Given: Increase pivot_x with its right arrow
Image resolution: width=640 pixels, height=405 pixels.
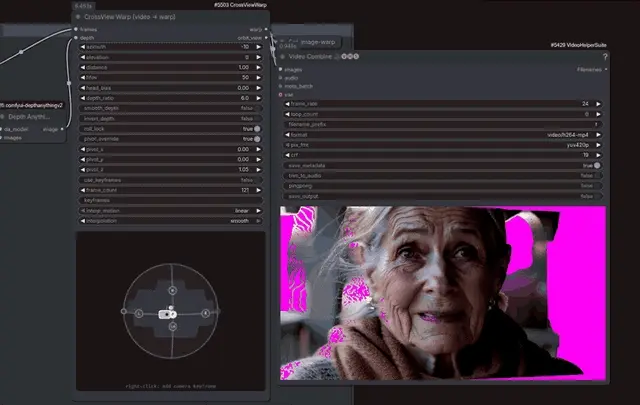Looking at the screenshot, I should coord(258,149).
